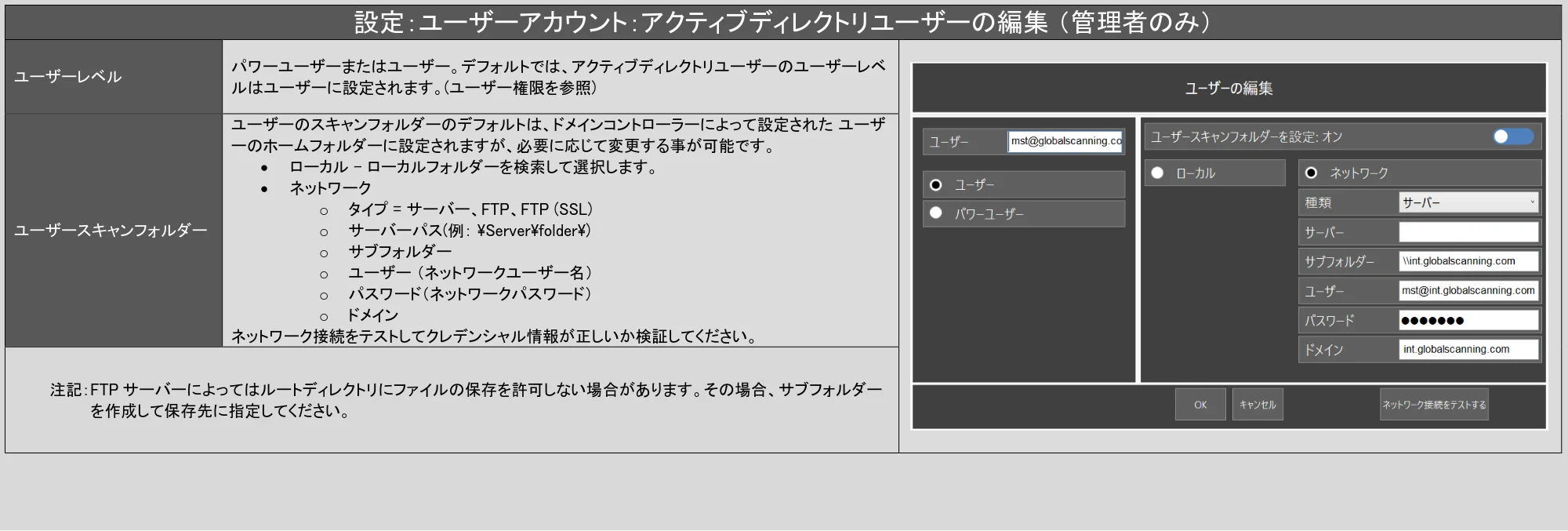Click the サブフォルダー bullet in description list

point(400,252)
